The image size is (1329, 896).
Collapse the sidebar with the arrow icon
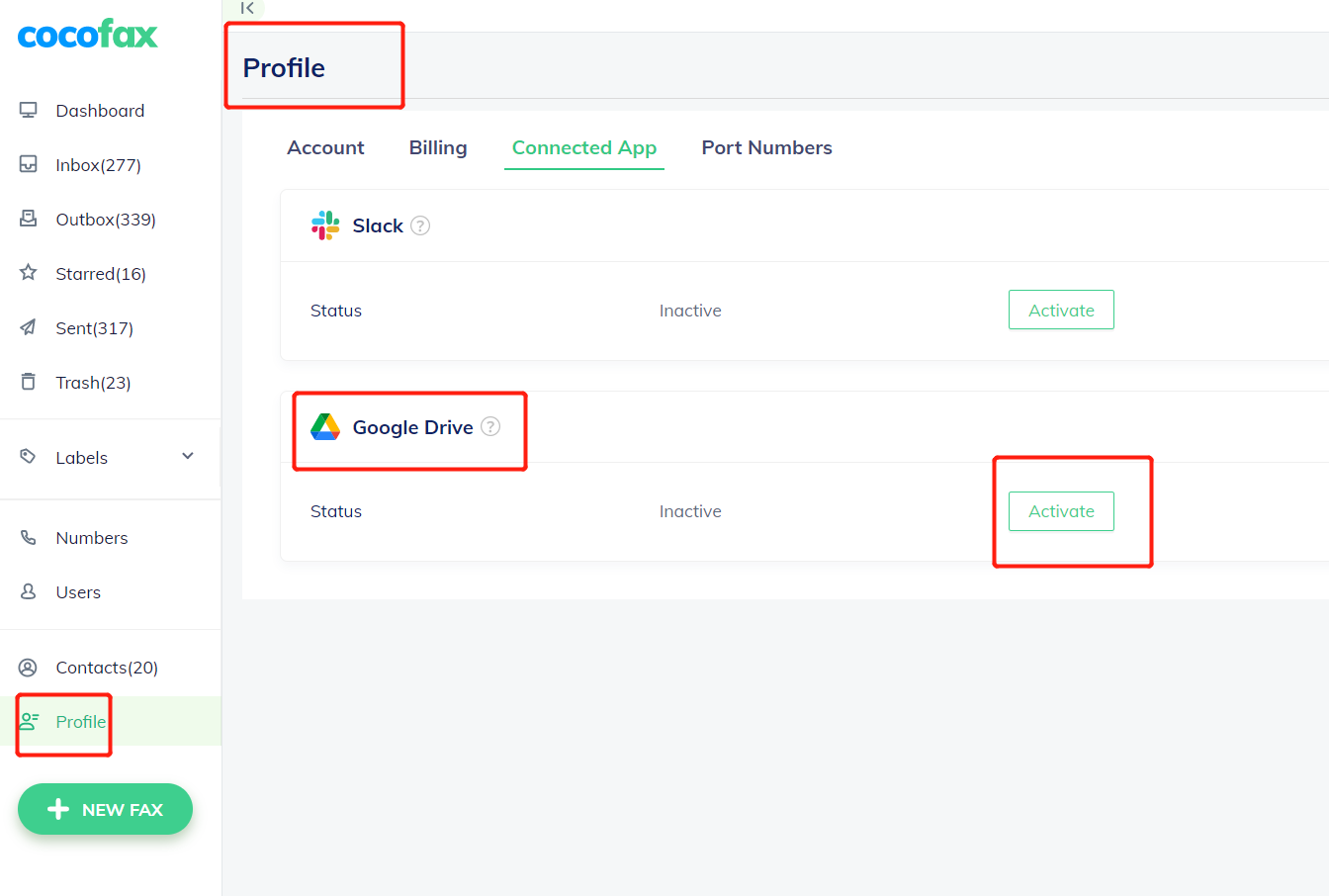tap(247, 8)
